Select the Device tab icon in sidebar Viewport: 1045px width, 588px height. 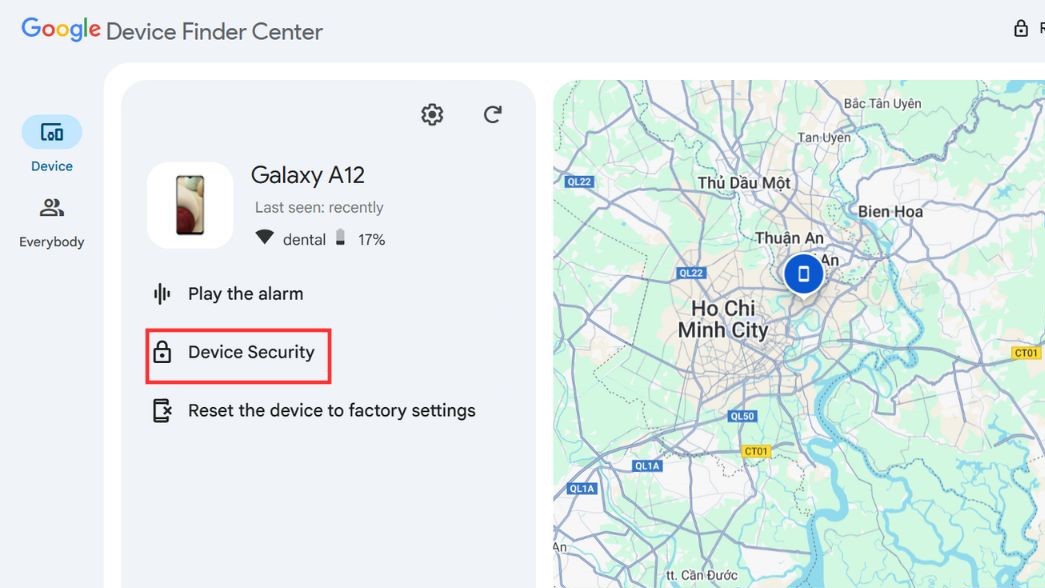52,132
